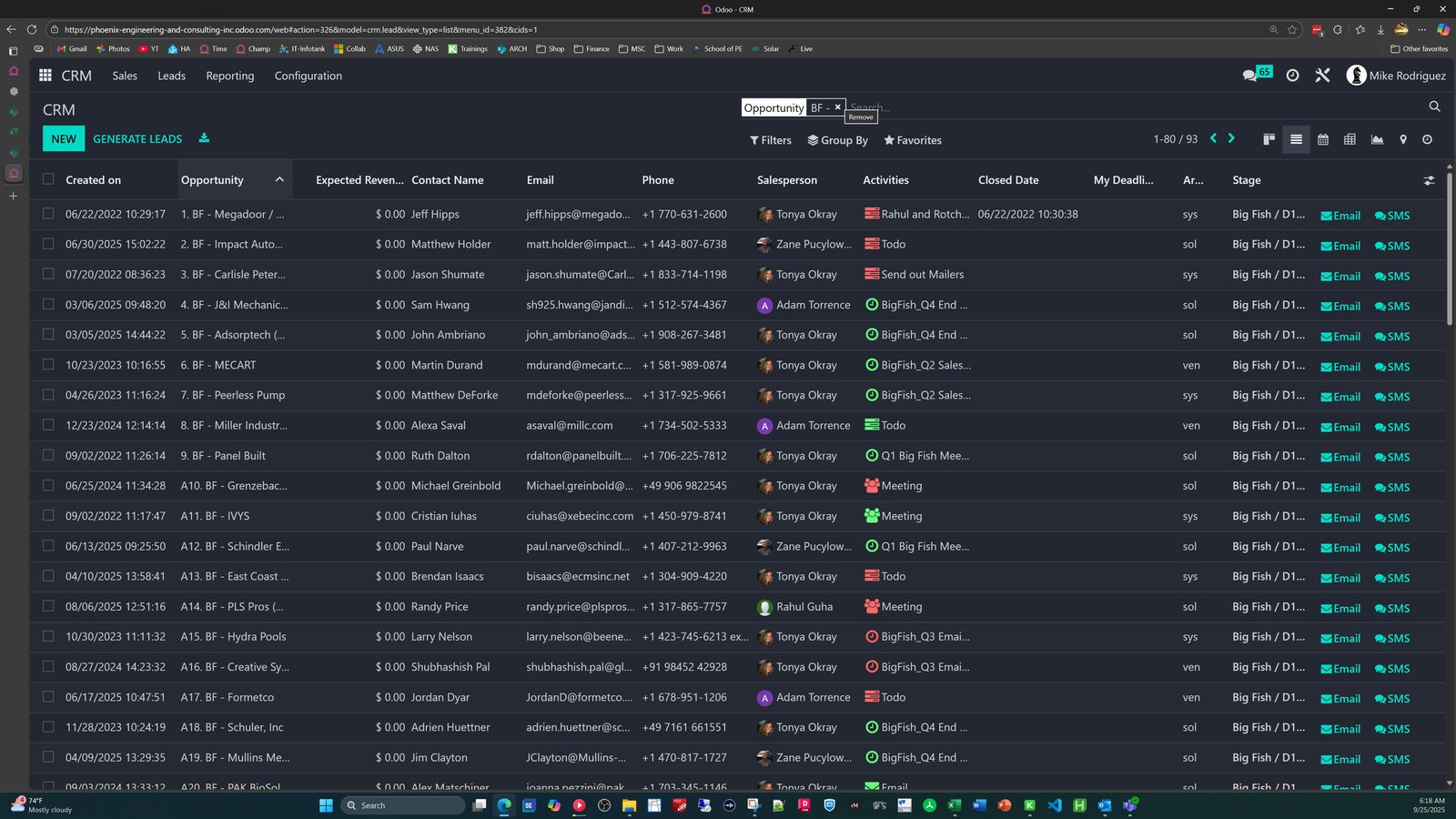Check the BF - Impact Auto row checkbox
The height and width of the screenshot is (819, 1456).
tap(48, 244)
